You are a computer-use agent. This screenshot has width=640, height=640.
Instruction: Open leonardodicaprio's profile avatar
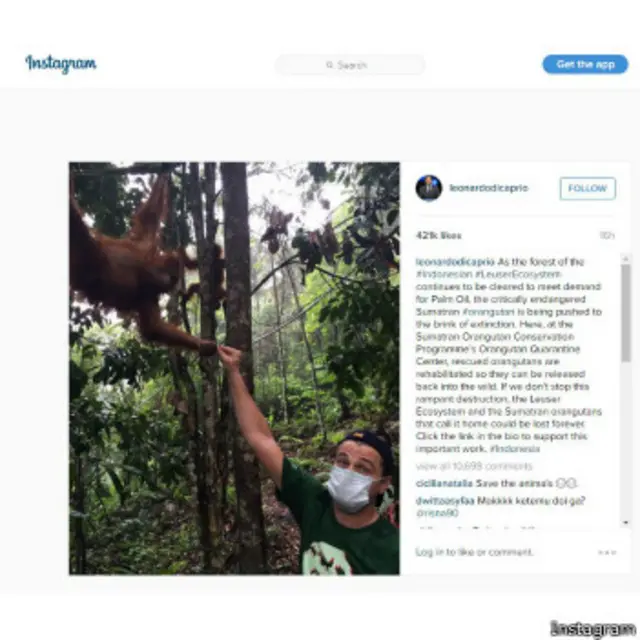[429, 188]
